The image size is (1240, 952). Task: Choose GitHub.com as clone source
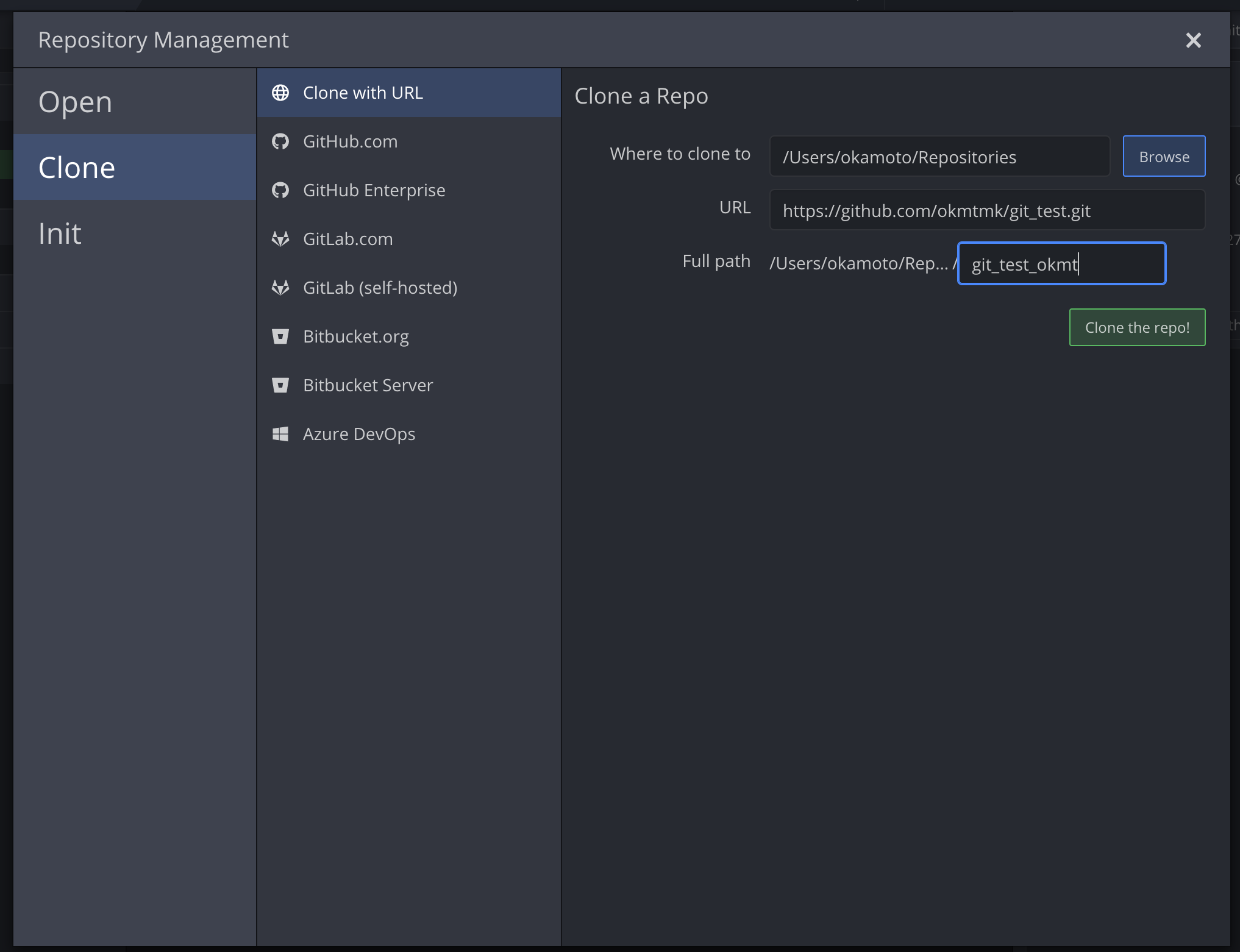pos(408,141)
